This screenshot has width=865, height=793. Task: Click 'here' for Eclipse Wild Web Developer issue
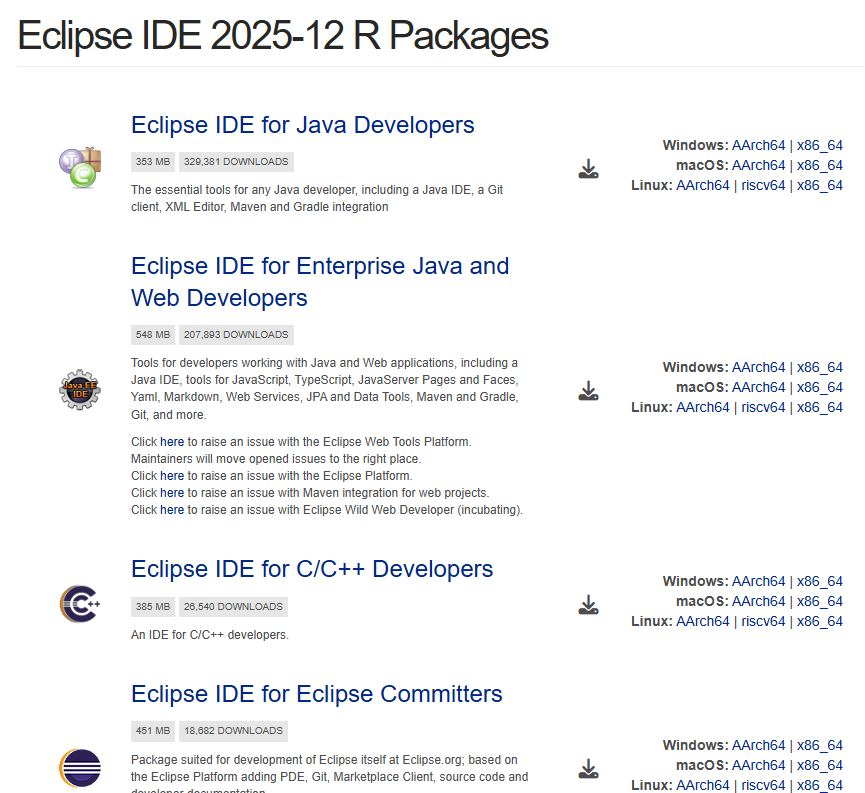click(172, 510)
